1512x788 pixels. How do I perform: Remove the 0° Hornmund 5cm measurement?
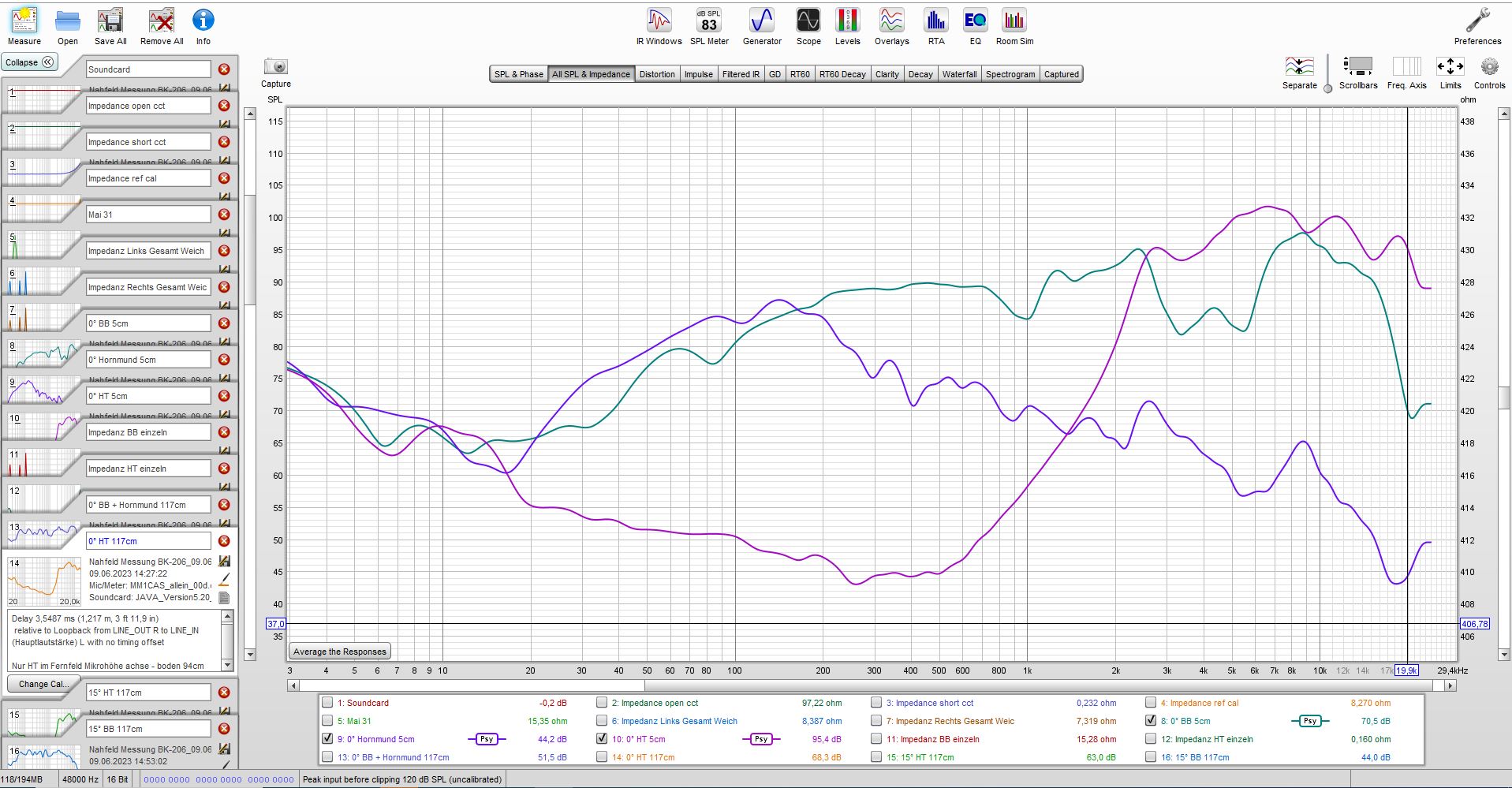click(x=224, y=360)
